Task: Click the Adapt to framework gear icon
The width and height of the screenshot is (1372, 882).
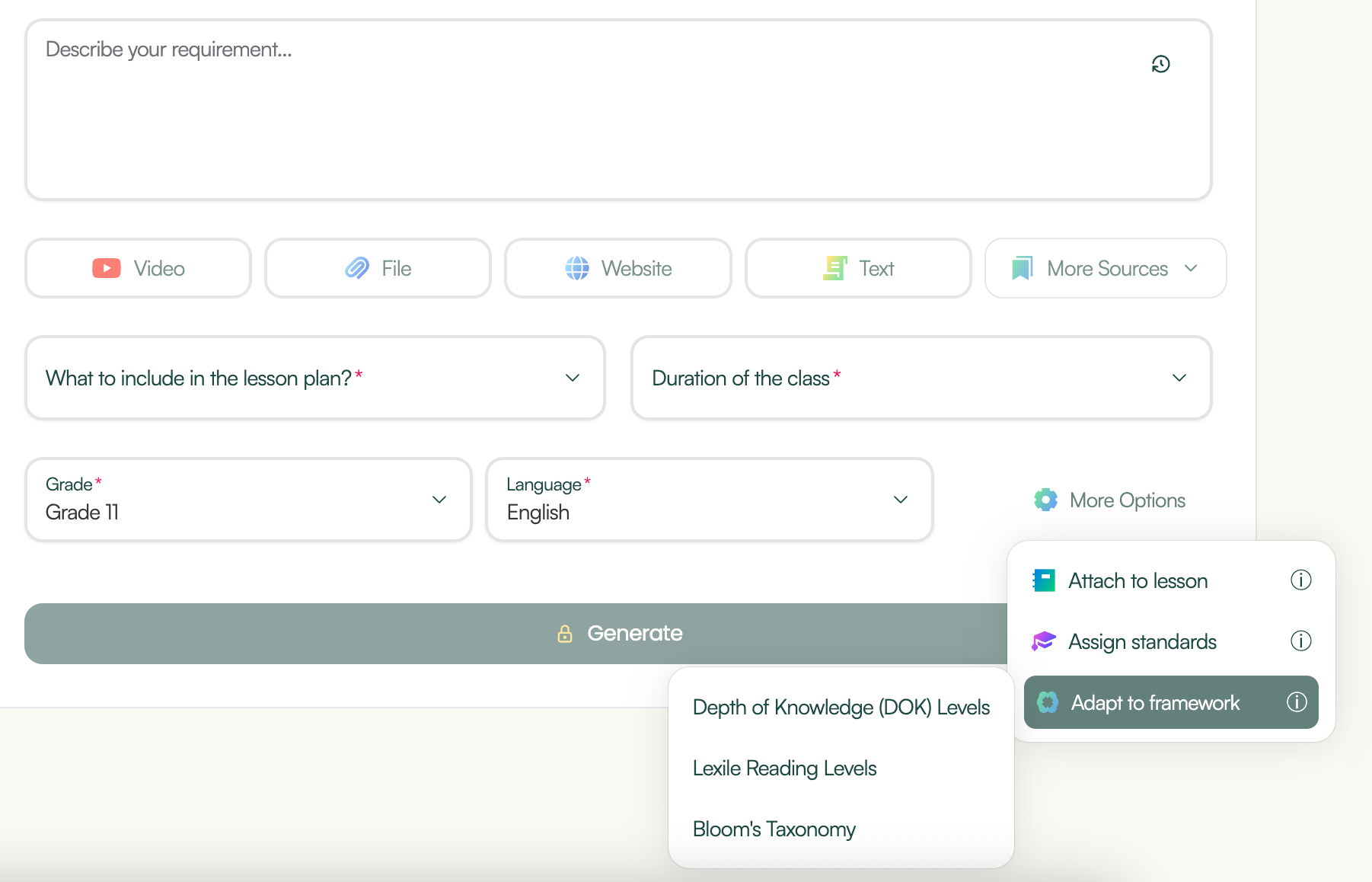Action: 1048,702
